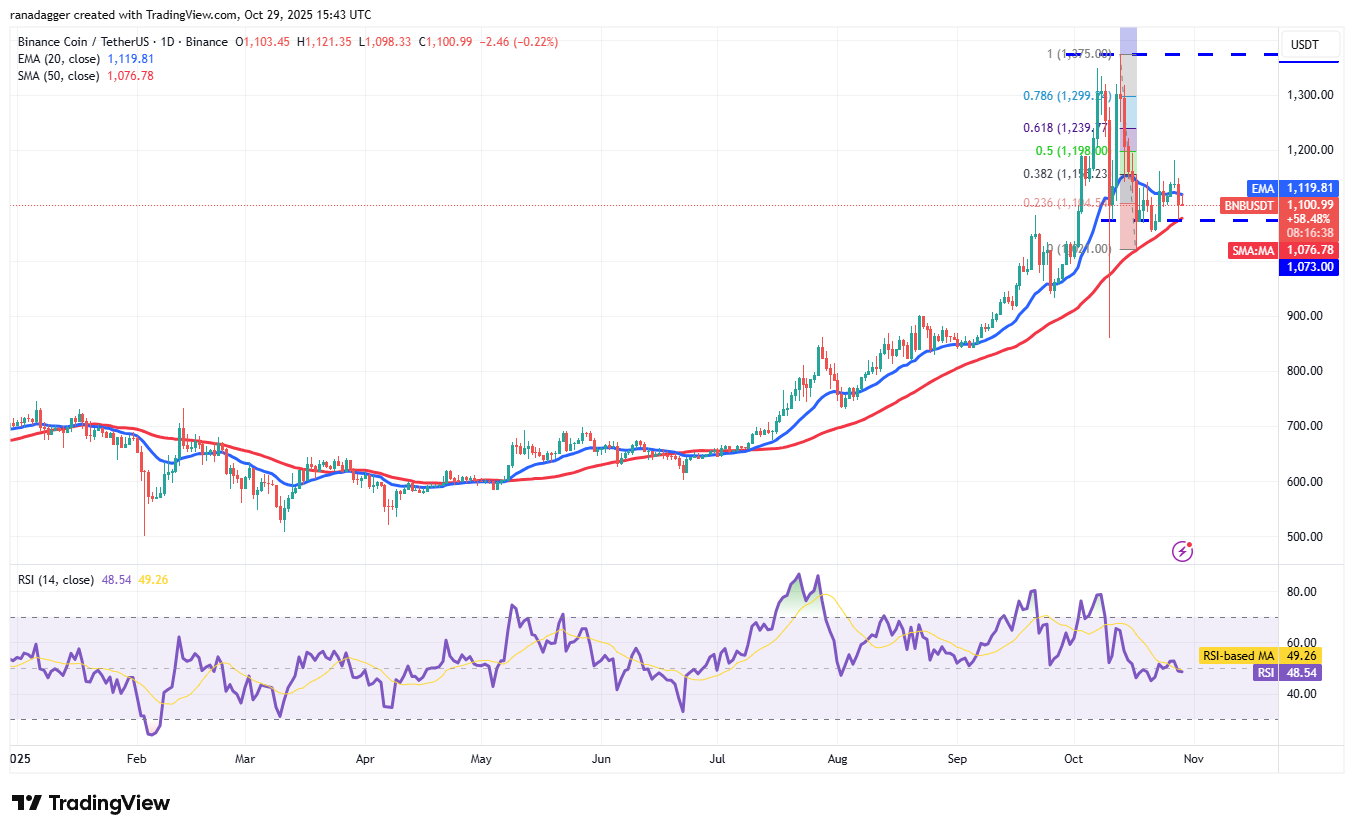
Task: Click the lightning bolt quick-trade icon
Action: tap(1183, 551)
